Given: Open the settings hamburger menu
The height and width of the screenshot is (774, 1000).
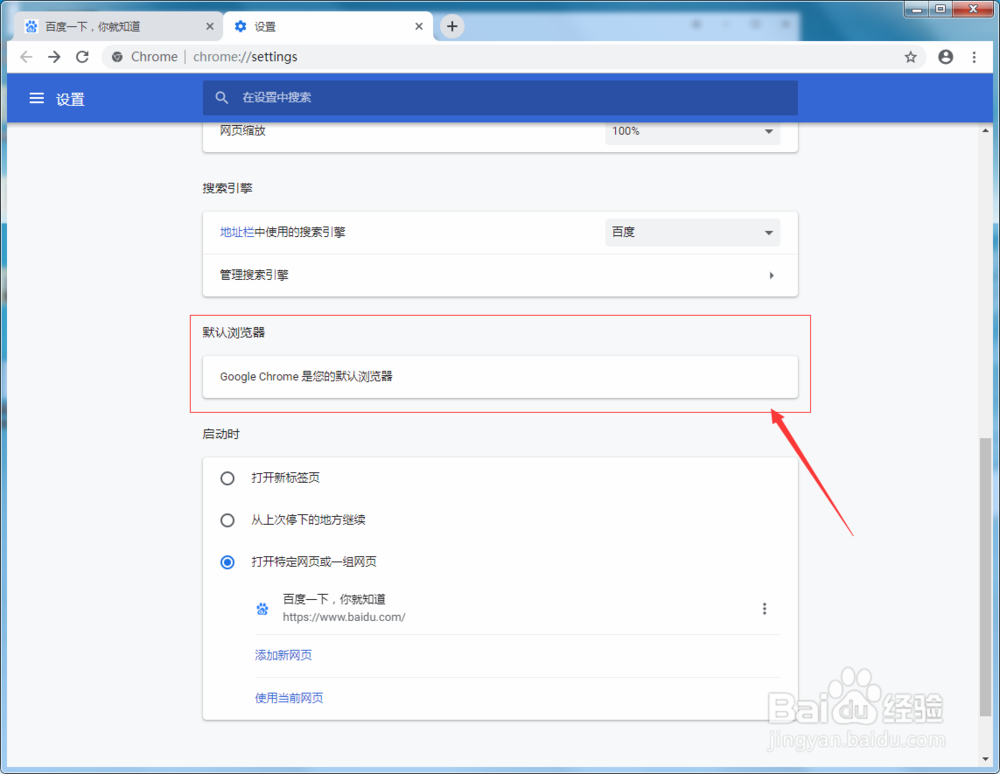Looking at the screenshot, I should [x=36, y=98].
